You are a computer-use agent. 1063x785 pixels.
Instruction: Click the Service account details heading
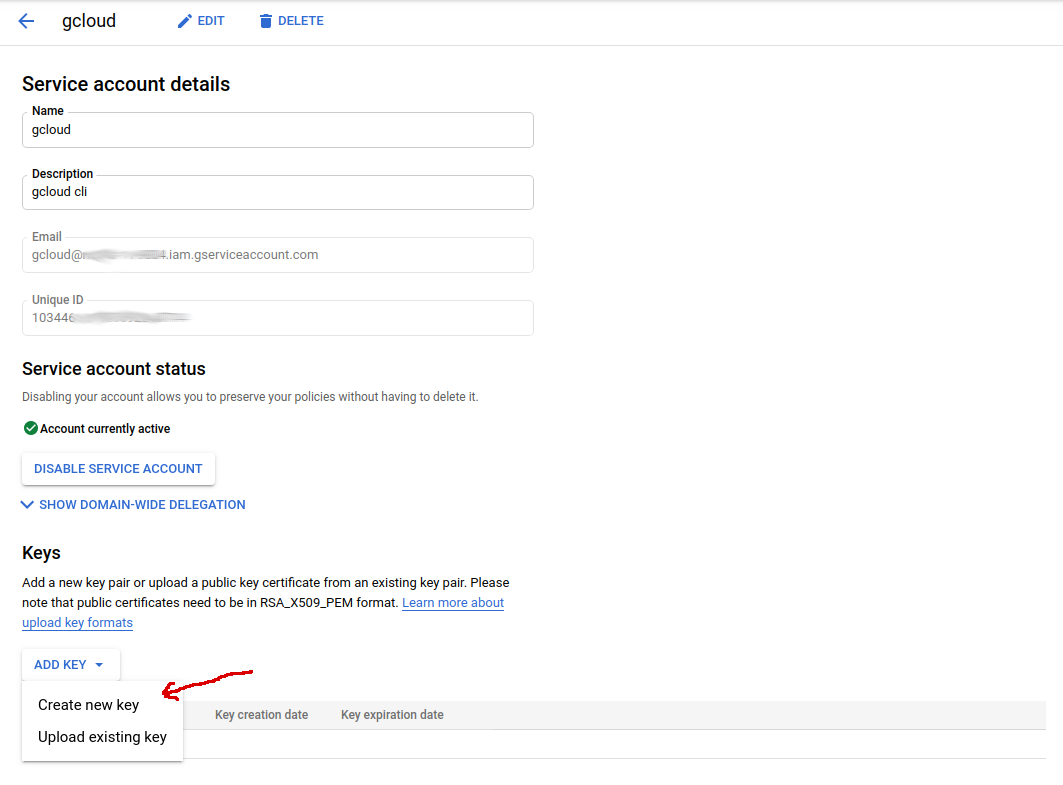(126, 84)
